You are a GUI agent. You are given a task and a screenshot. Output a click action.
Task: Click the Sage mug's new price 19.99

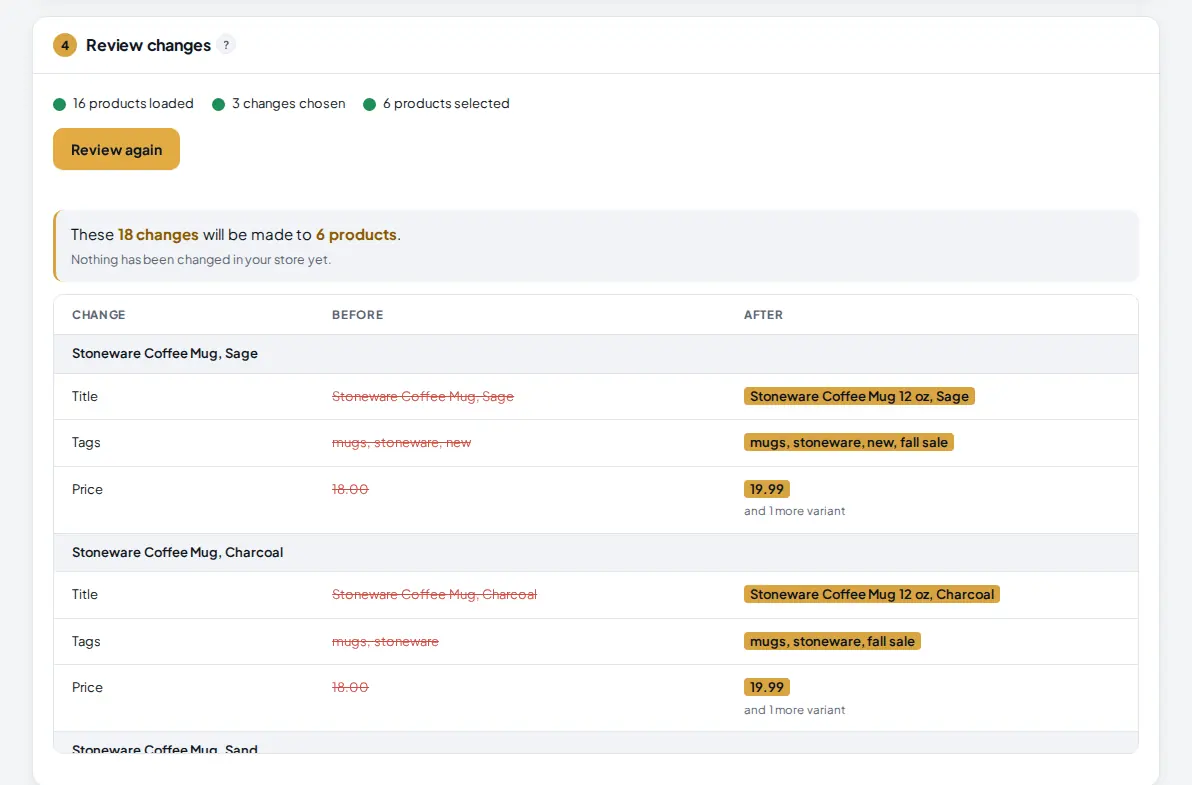pyautogui.click(x=766, y=489)
